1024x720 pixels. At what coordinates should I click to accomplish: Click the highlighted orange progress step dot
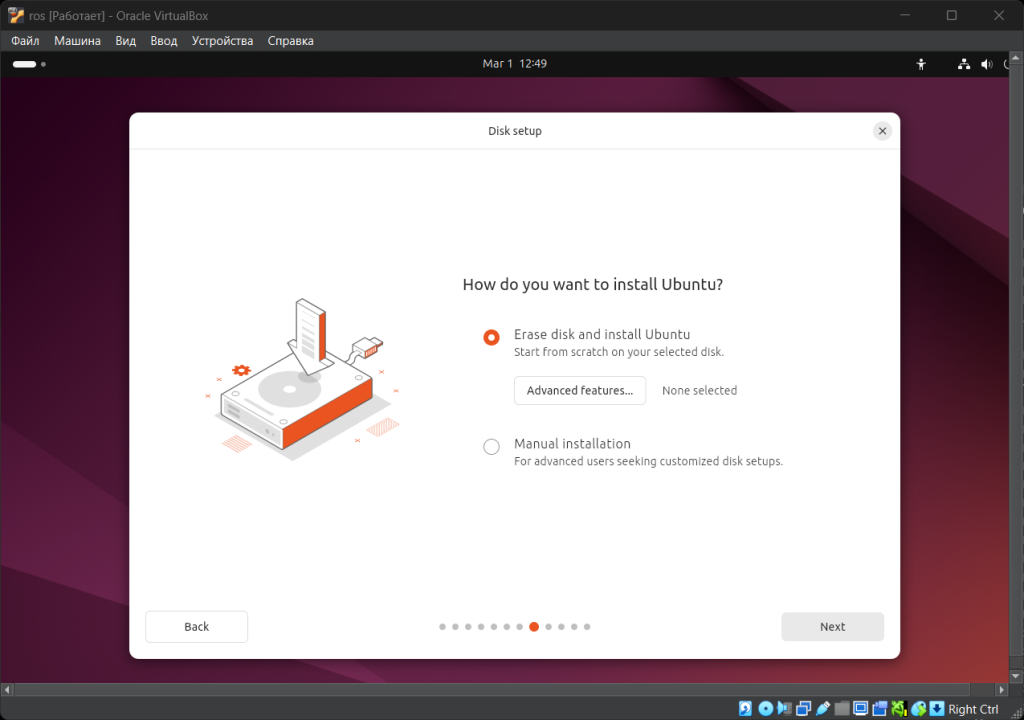(534, 627)
